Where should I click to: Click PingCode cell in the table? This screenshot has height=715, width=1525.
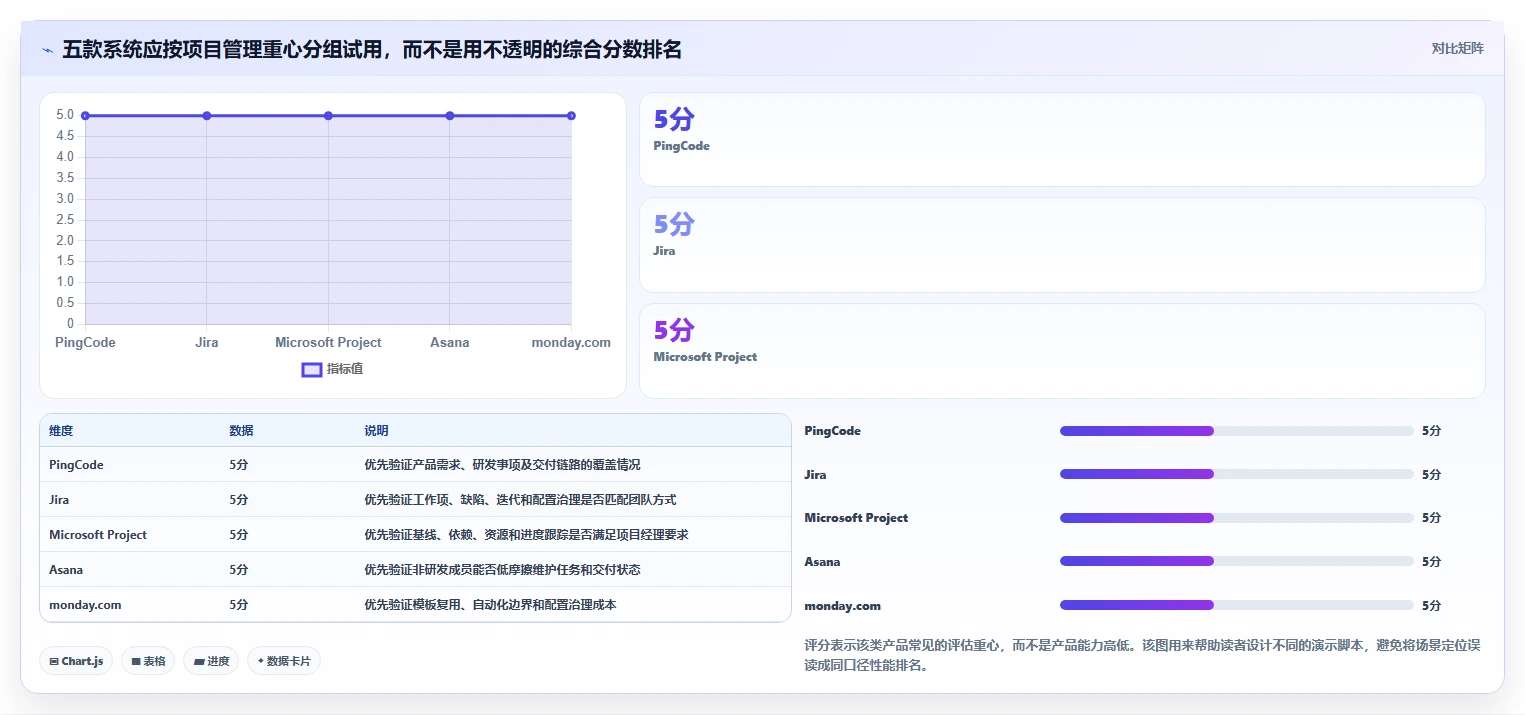point(76,465)
